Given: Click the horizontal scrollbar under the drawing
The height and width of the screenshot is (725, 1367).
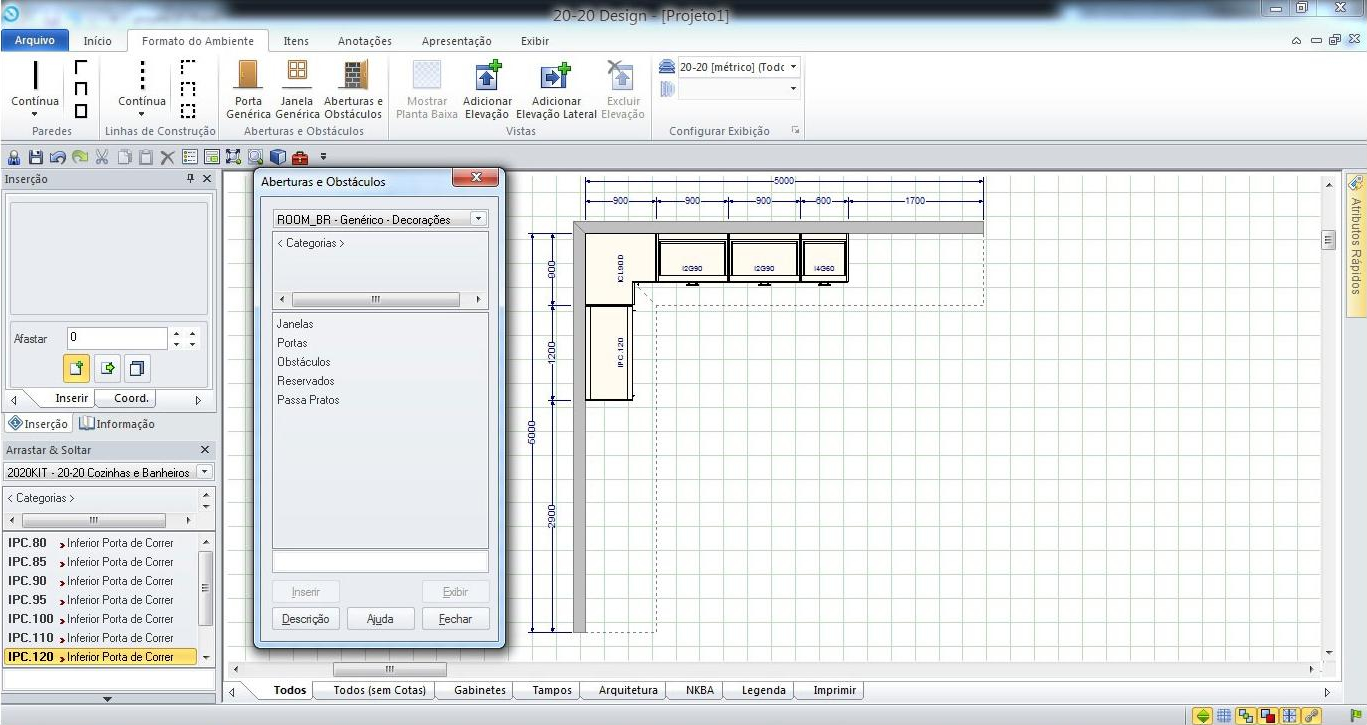Looking at the screenshot, I should coord(389,669).
